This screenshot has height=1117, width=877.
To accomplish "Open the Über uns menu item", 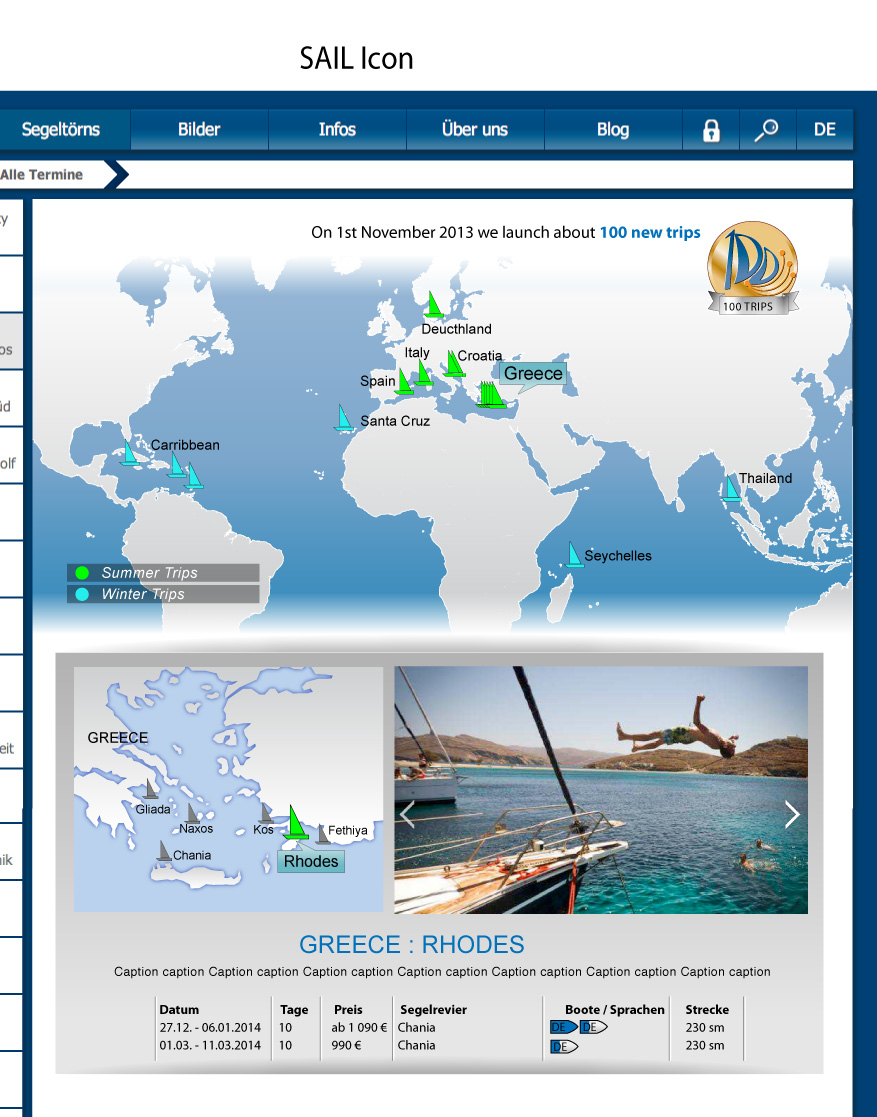I will click(475, 130).
